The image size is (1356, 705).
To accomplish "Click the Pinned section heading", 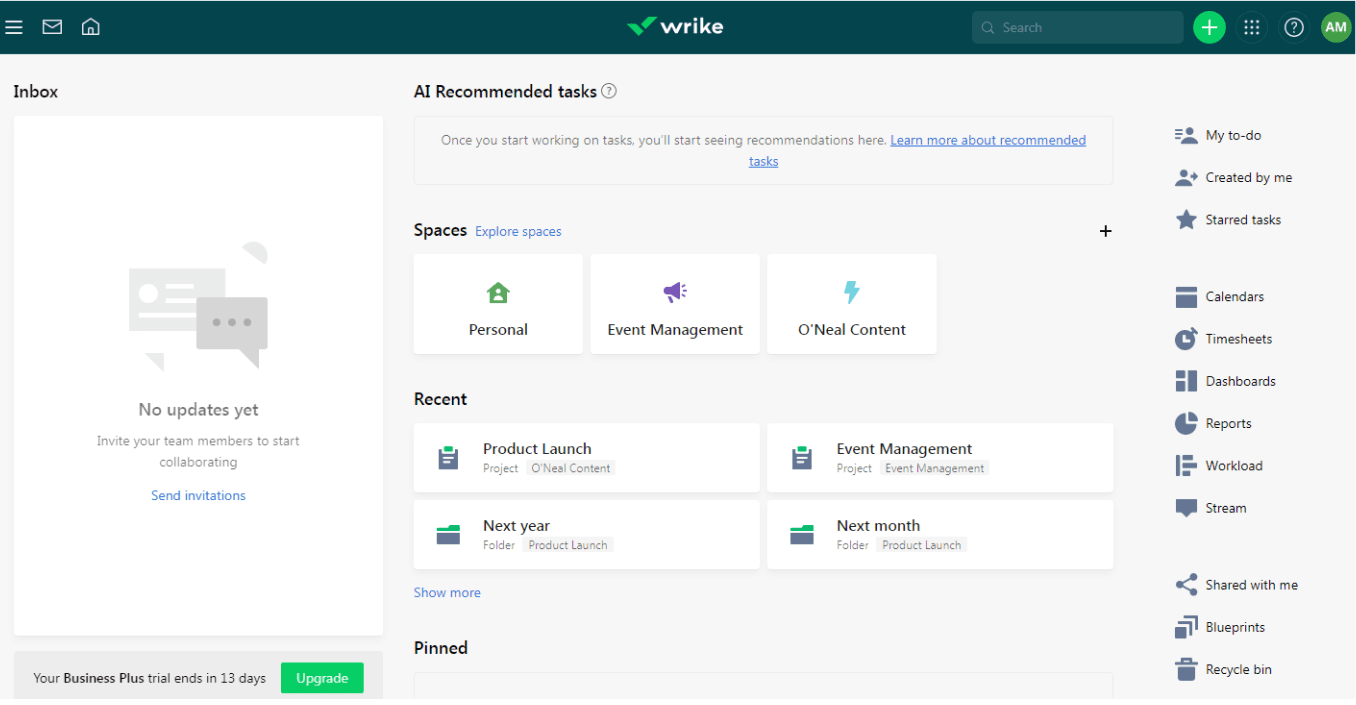I will [x=441, y=648].
